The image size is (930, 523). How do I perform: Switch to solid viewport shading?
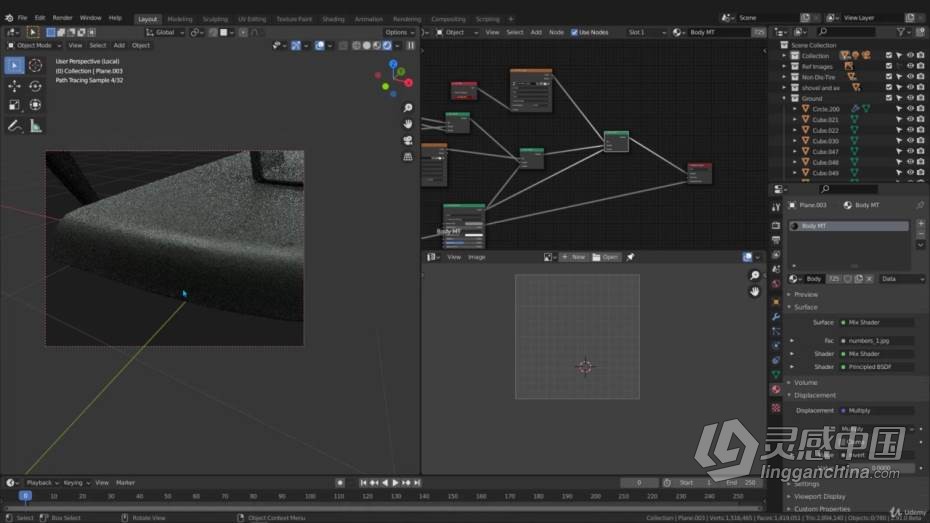click(367, 45)
